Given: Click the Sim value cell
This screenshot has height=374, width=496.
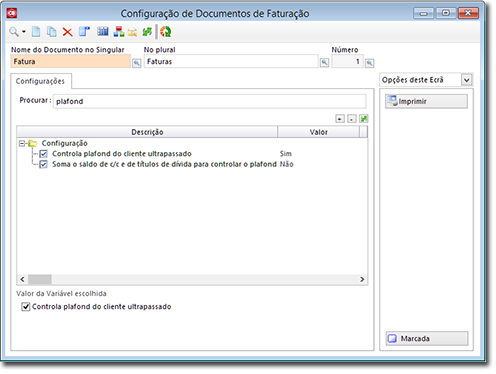Looking at the screenshot, I should [x=286, y=154].
